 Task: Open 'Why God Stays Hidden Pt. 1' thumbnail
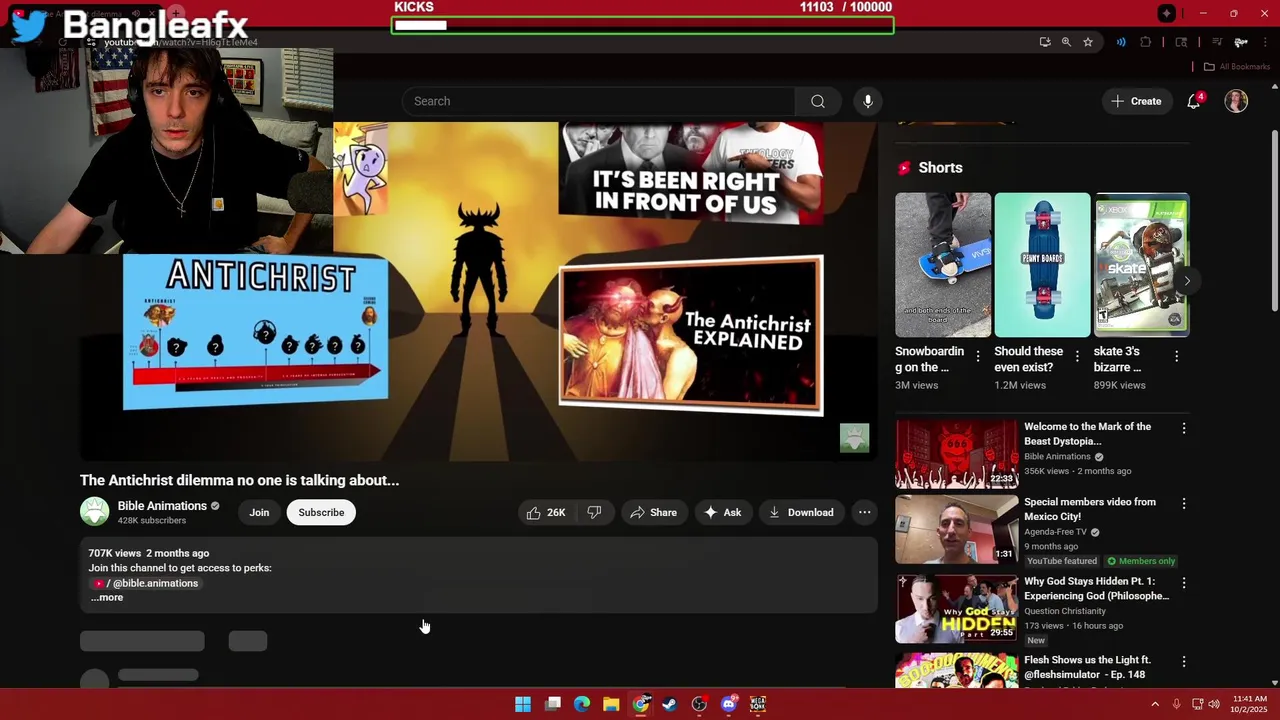point(957,608)
